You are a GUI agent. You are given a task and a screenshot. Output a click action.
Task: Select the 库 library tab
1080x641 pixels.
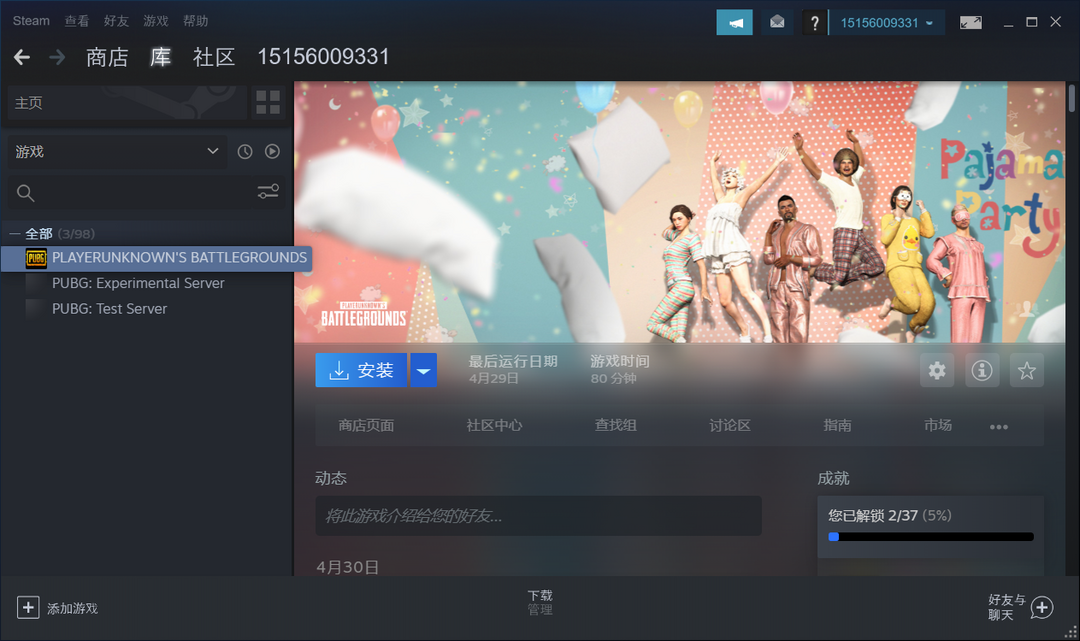160,57
